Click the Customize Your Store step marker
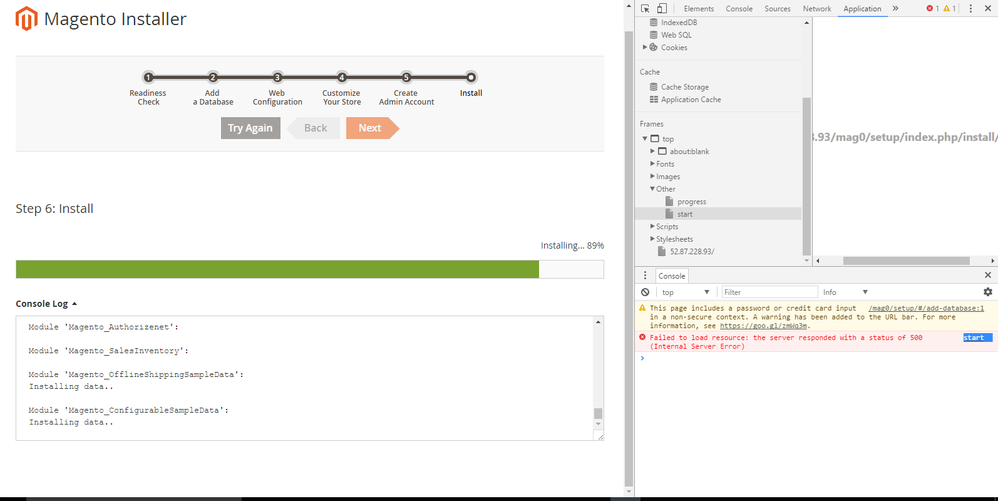Image resolution: width=998 pixels, height=501 pixels. click(342, 78)
